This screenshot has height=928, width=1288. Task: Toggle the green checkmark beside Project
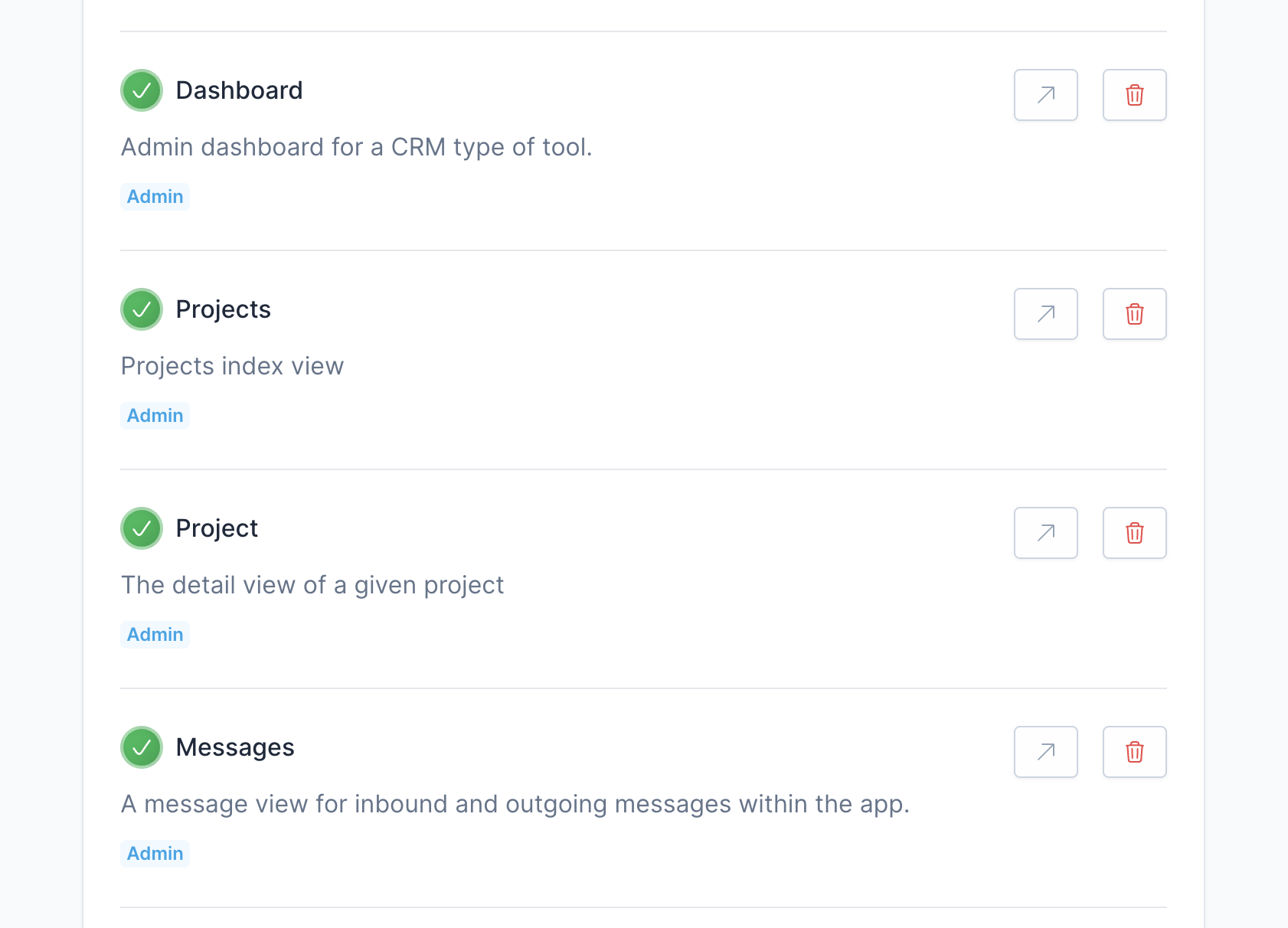142,528
